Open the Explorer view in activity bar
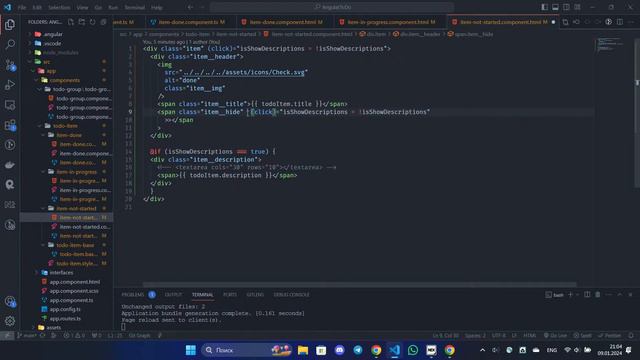Screen dimensions: 640x360 (10, 24)
